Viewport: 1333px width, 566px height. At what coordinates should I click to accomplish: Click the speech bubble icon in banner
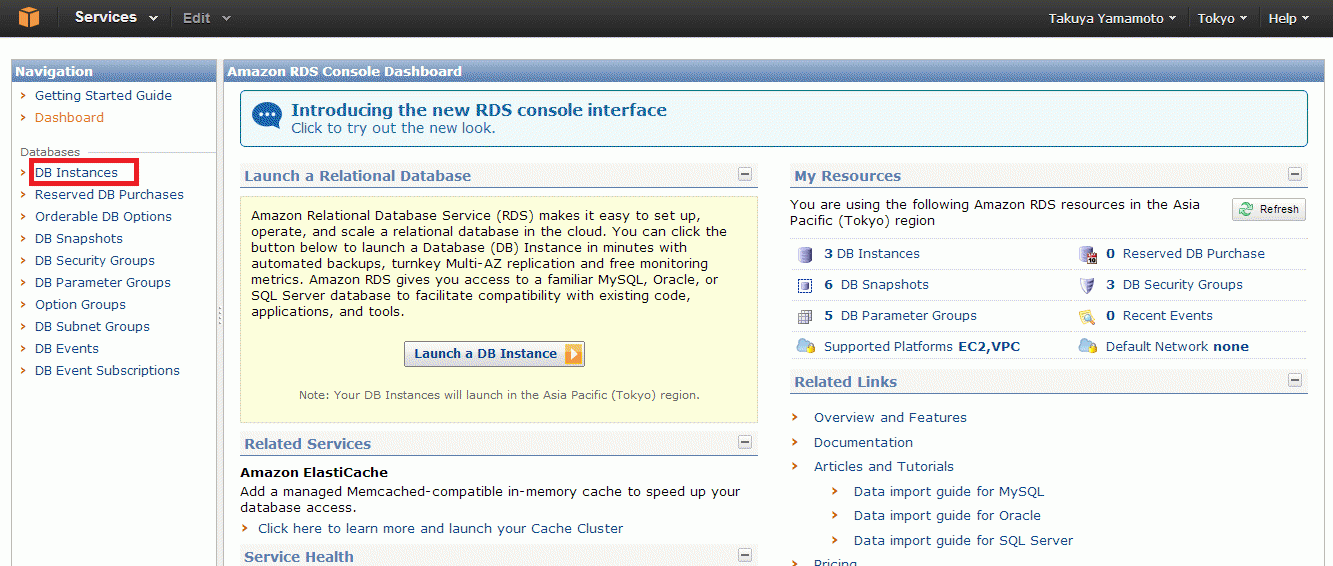click(x=267, y=117)
